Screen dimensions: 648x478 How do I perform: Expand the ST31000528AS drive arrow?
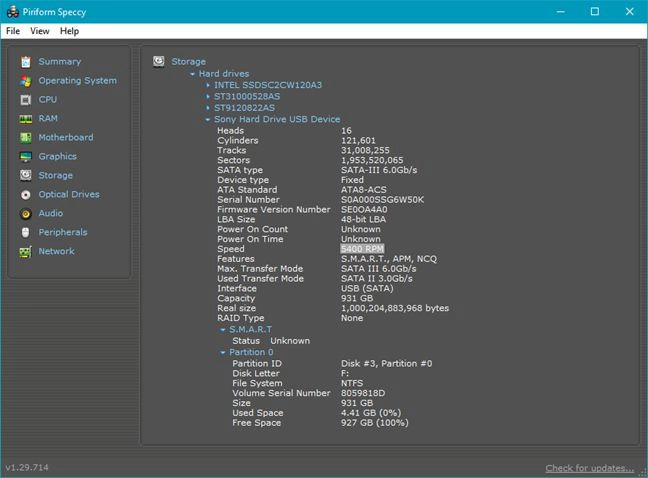tap(208, 97)
